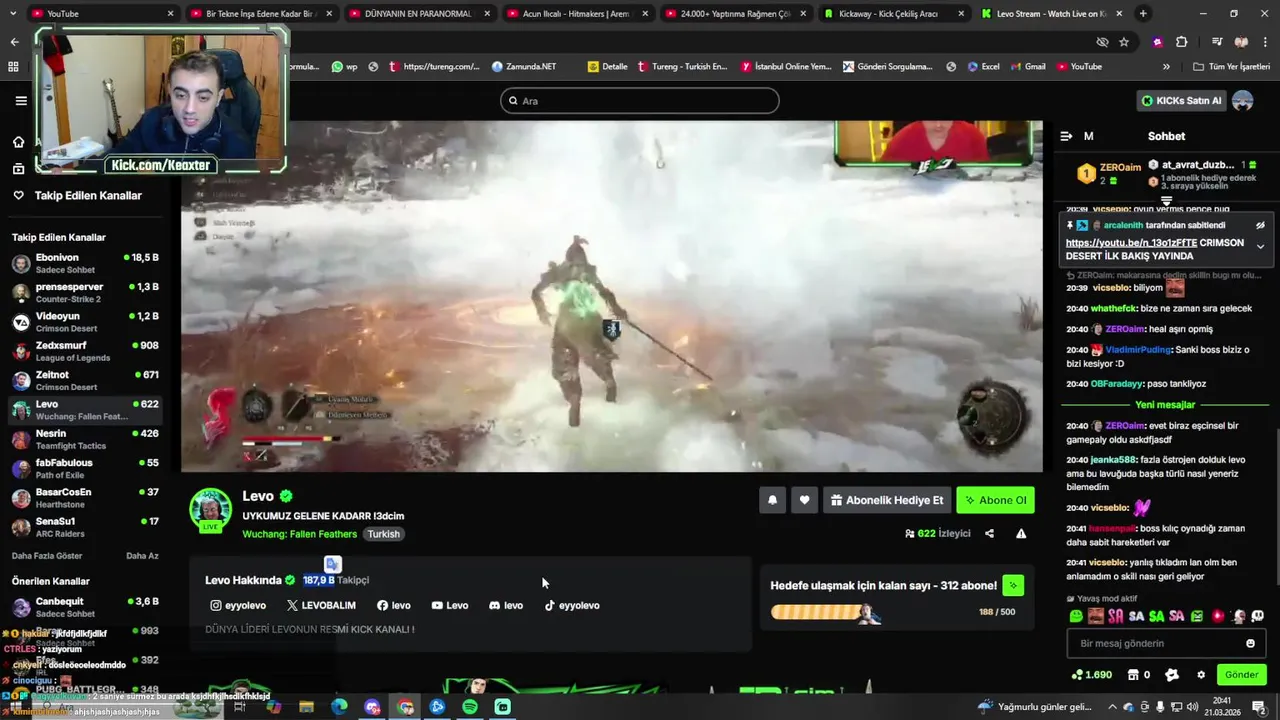Click the bell notification icon beside Levo
This screenshot has width=1280, height=720.
(772, 500)
